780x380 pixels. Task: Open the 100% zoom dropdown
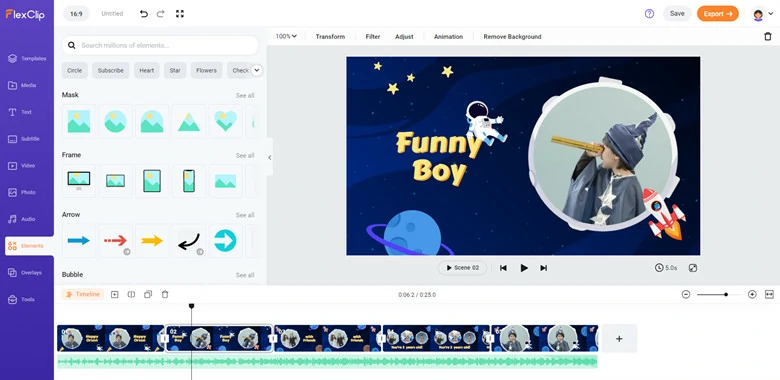pos(286,36)
